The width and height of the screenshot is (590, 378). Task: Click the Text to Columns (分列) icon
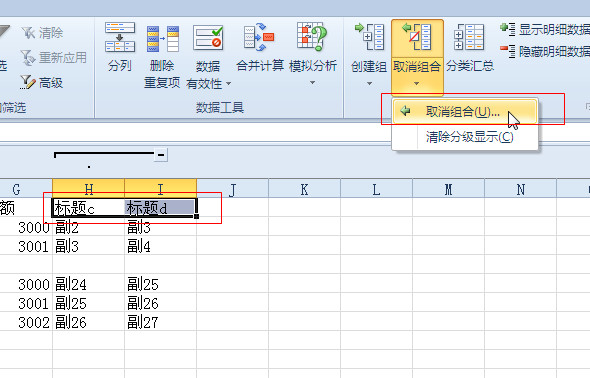click(120, 37)
